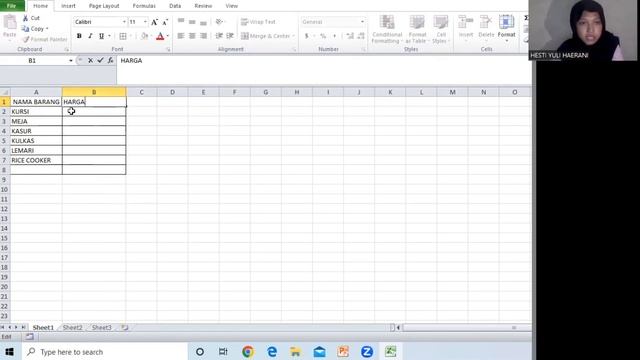Open Zoom app from taskbar
Image resolution: width=640 pixels, height=360 pixels.
pyautogui.click(x=367, y=351)
